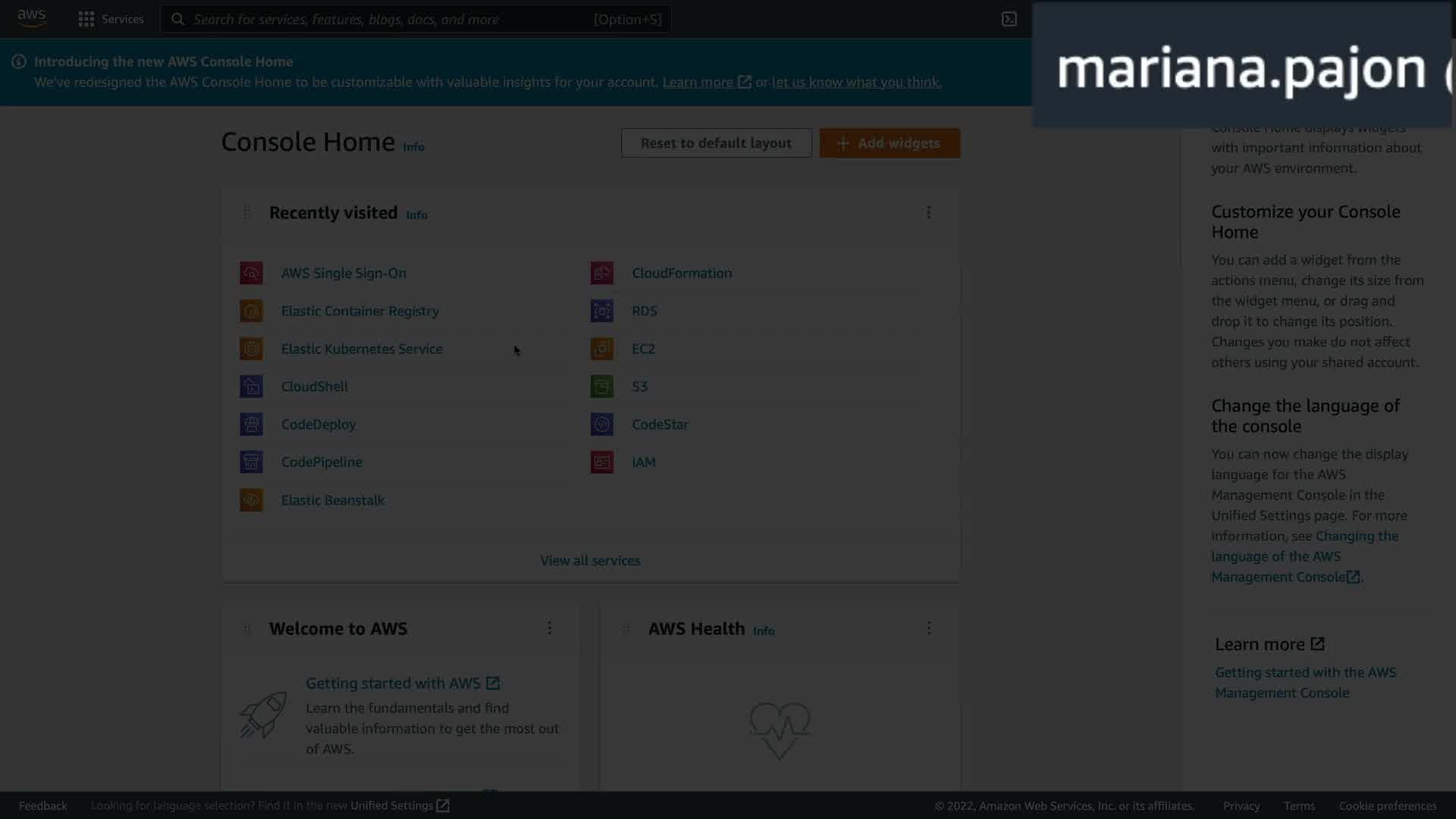1456x819 pixels.
Task: Click the IAM service icon
Action: point(601,462)
